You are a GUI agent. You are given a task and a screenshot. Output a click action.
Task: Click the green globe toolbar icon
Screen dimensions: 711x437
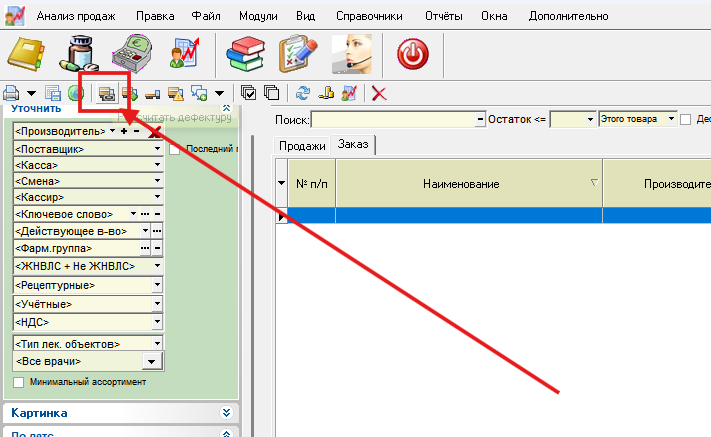pyautogui.click(x=76, y=93)
